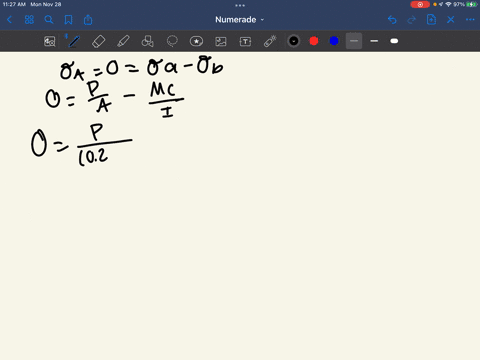Viewport: 480px width, 360px height.
Task: Select the laser pointer tool
Action: point(270,41)
